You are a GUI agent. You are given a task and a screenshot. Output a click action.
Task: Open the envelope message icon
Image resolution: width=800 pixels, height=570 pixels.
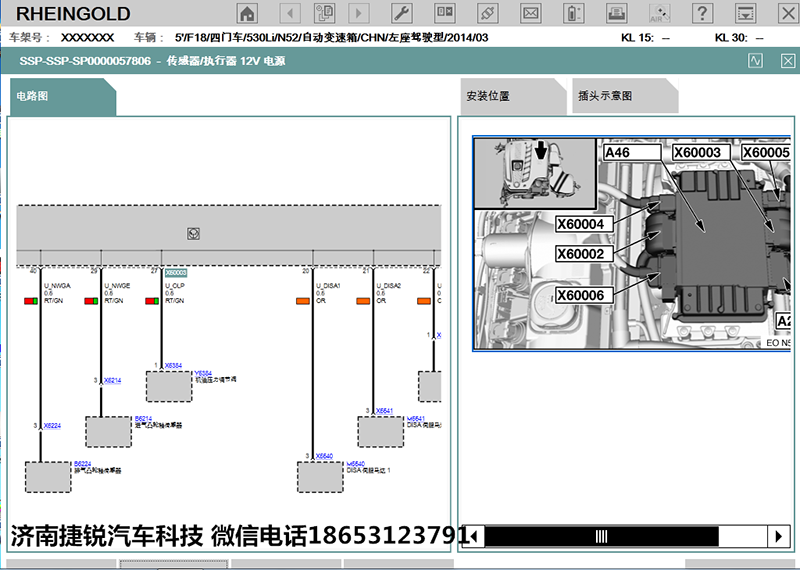click(531, 13)
